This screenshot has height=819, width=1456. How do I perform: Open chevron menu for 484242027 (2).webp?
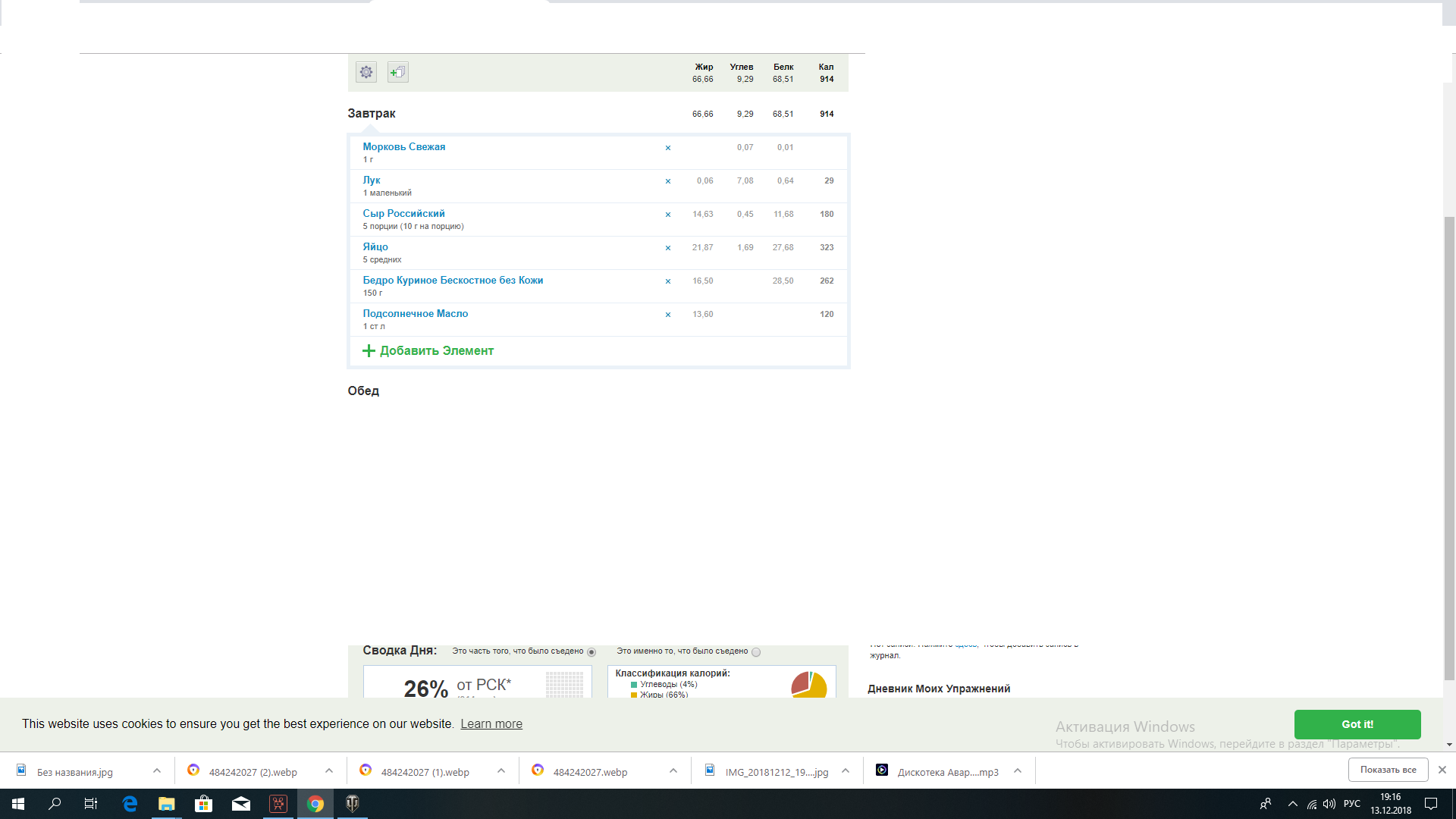click(329, 771)
